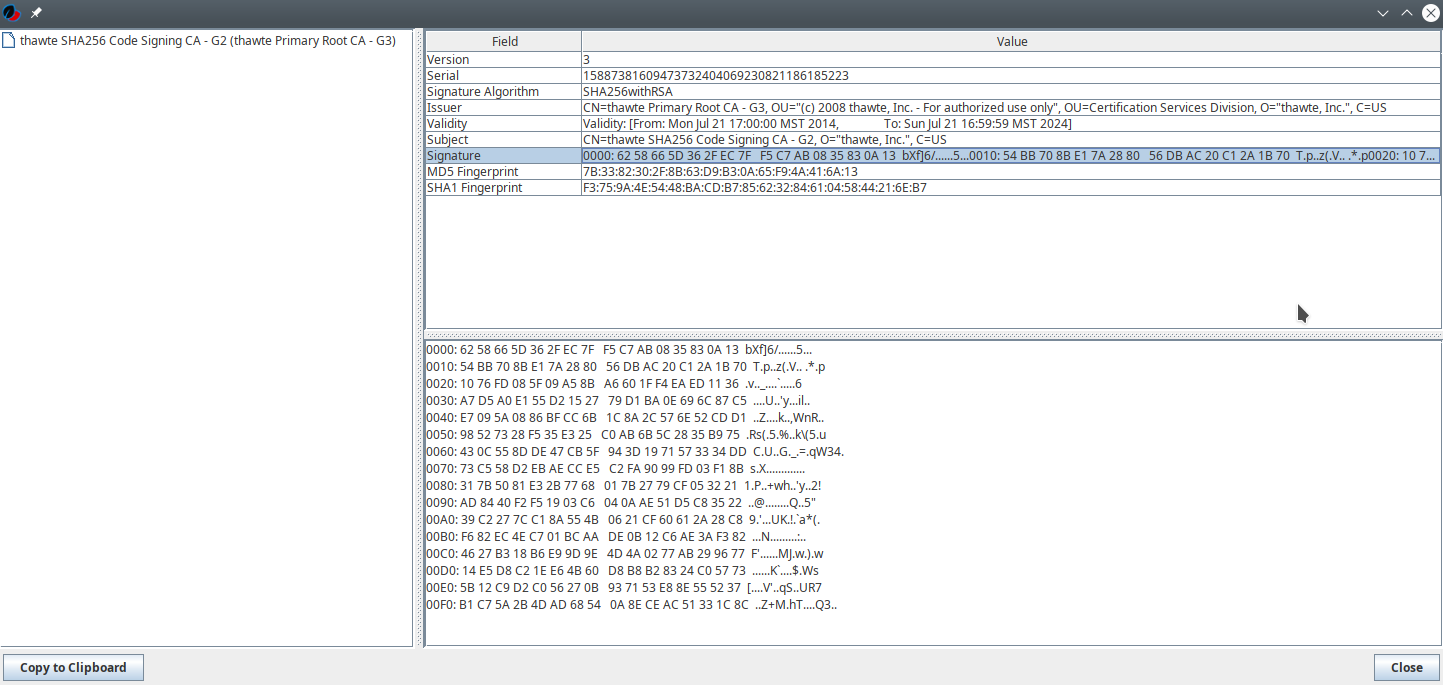Click hex dump line 0000 in detail pane
Screen dimensions: 1443x685
(619, 350)
